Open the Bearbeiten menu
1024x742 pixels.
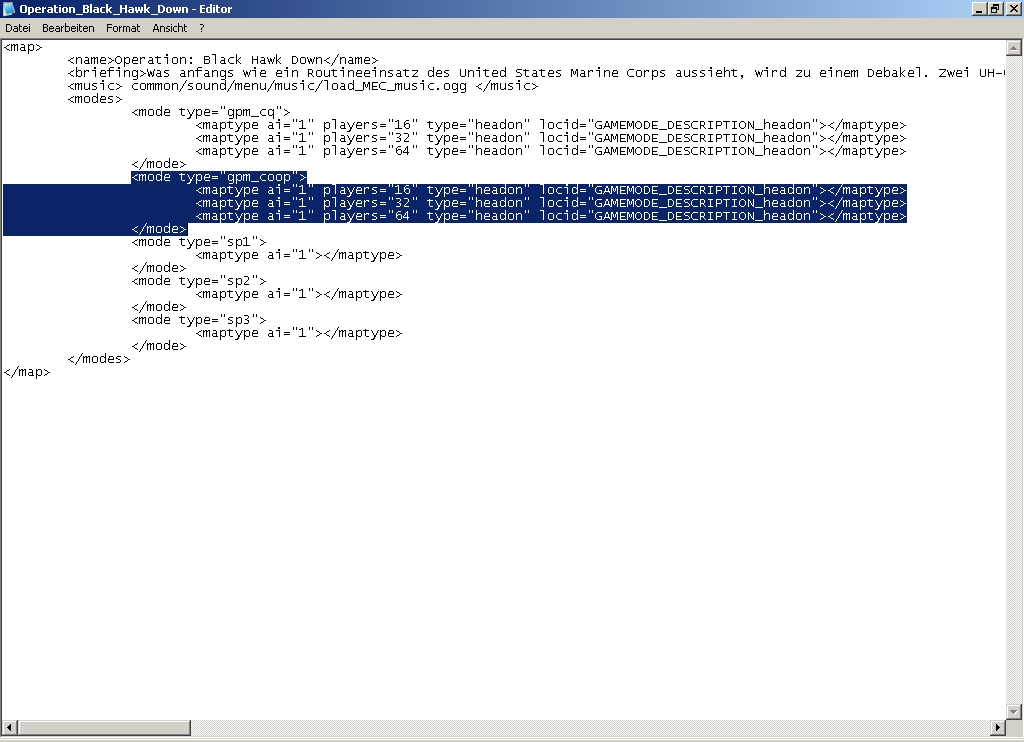point(68,29)
